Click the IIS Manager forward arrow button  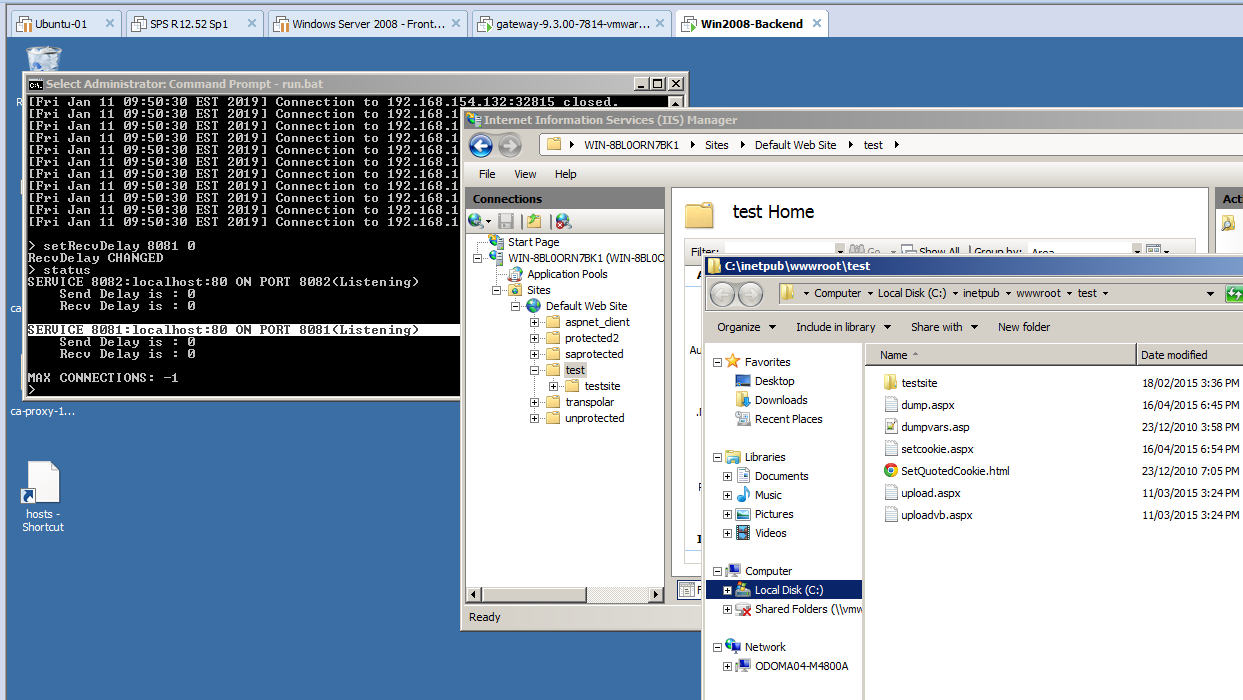click(509, 146)
